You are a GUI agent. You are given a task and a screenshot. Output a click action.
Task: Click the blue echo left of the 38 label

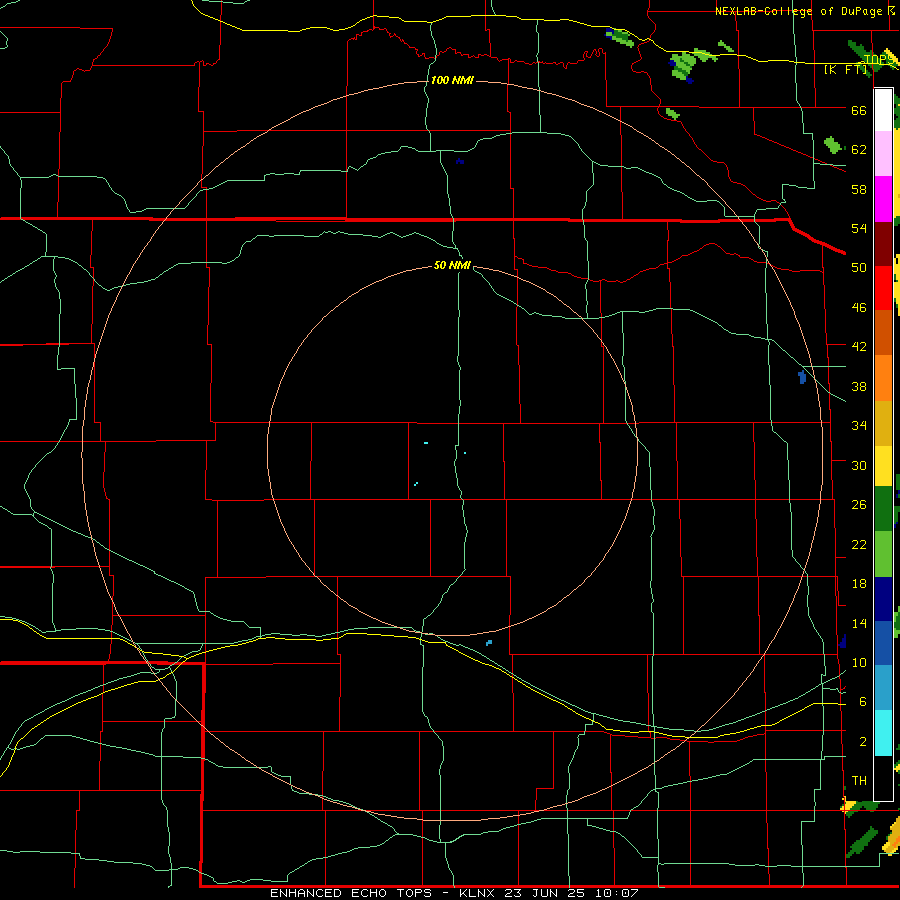(802, 377)
